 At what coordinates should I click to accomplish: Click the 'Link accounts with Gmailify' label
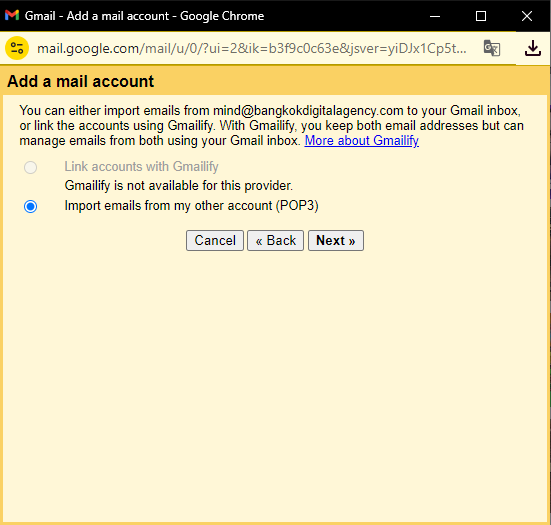[141, 167]
